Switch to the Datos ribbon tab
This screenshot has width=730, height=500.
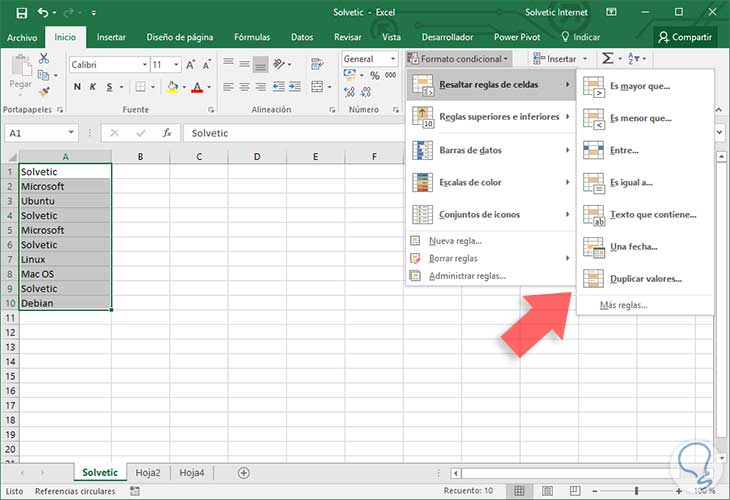pos(302,37)
